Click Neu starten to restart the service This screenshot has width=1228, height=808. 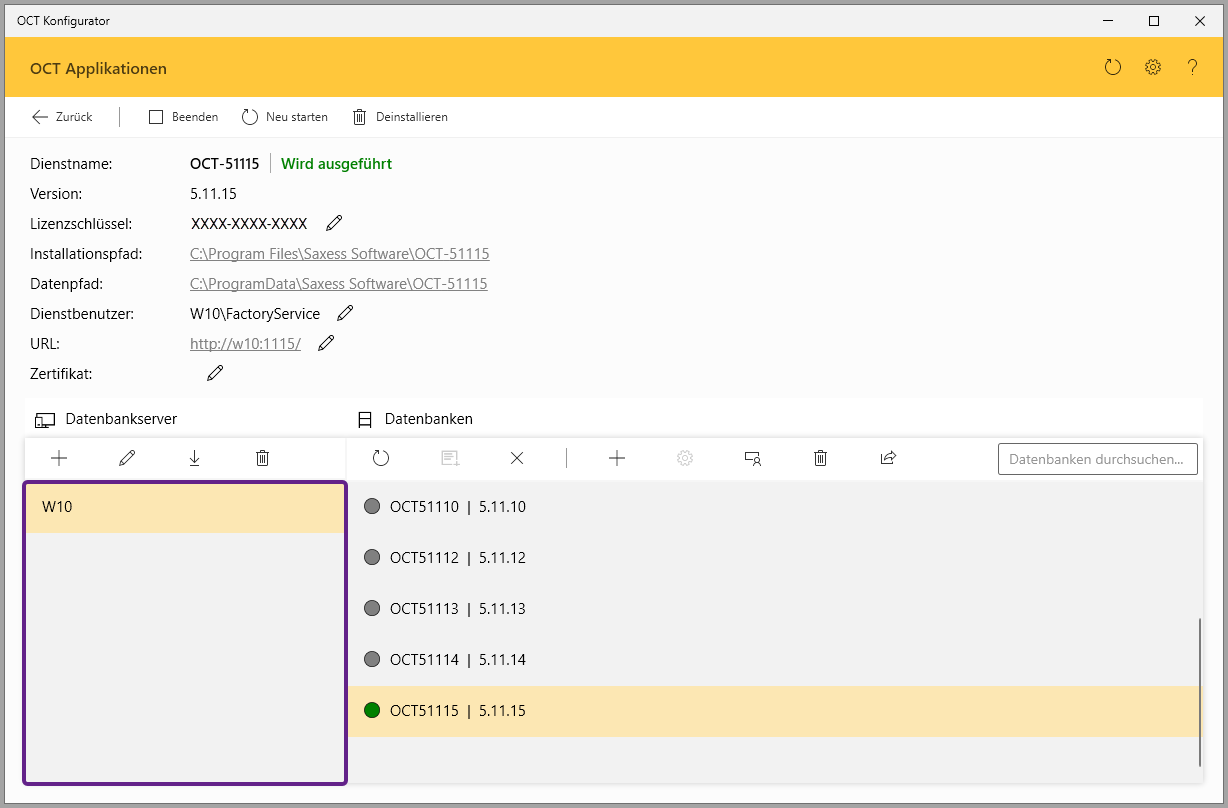click(285, 117)
